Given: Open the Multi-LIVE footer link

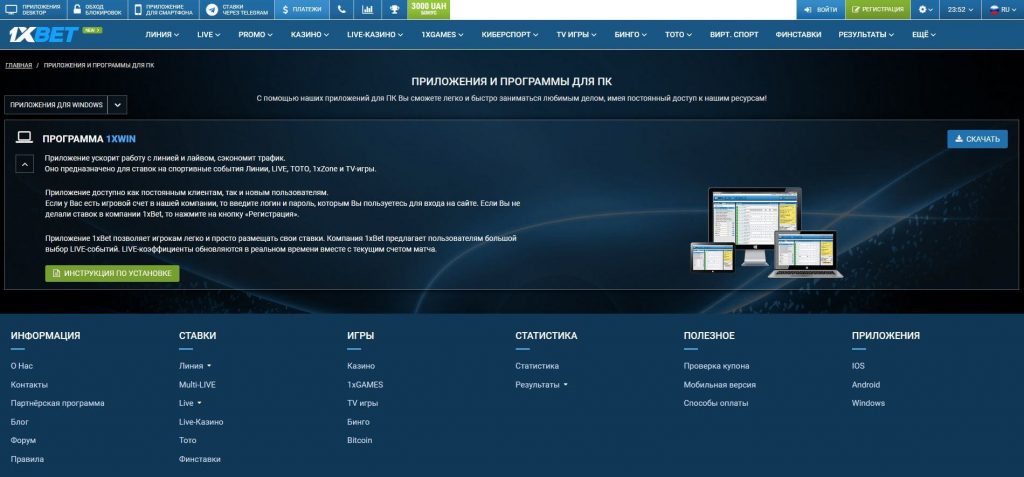Looking at the screenshot, I should point(197,385).
